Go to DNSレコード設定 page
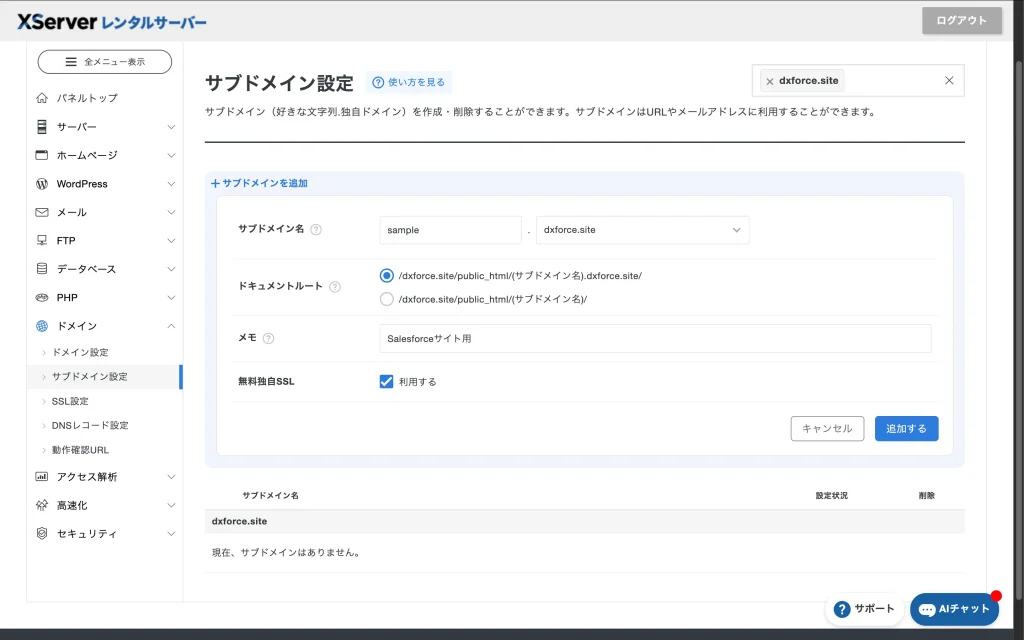 tap(90, 426)
